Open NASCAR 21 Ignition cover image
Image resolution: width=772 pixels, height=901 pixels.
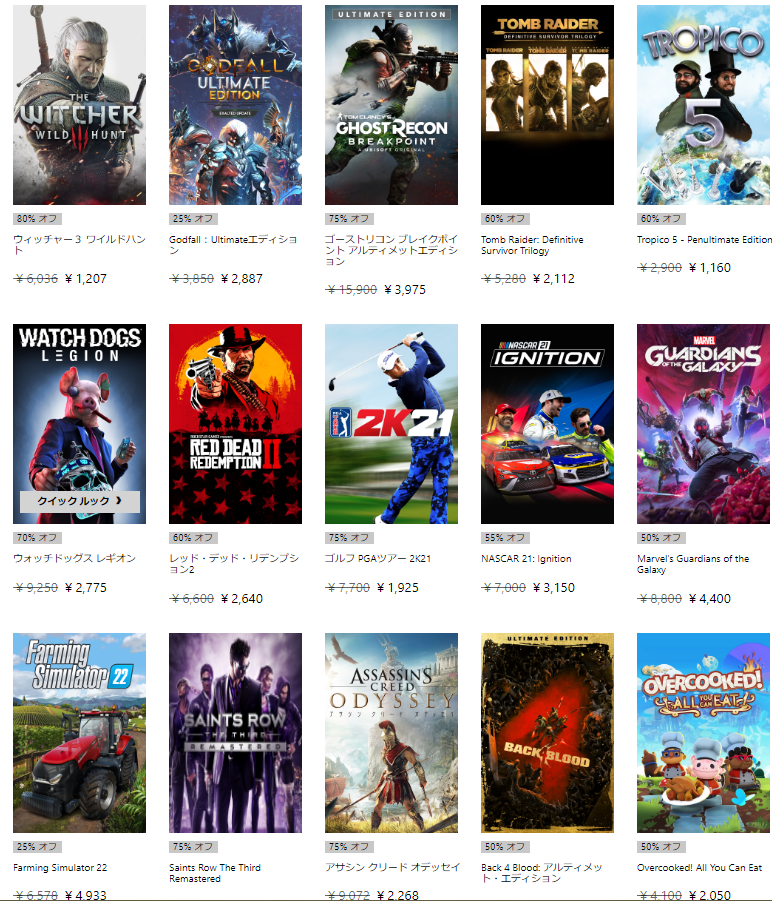coord(547,424)
